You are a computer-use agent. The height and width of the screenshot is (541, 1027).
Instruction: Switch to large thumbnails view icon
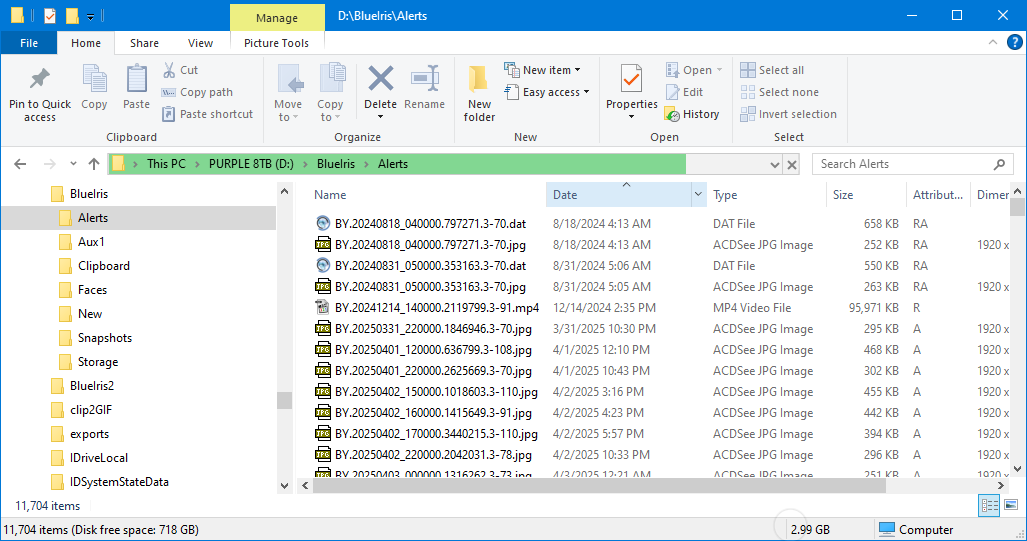(x=1013, y=506)
